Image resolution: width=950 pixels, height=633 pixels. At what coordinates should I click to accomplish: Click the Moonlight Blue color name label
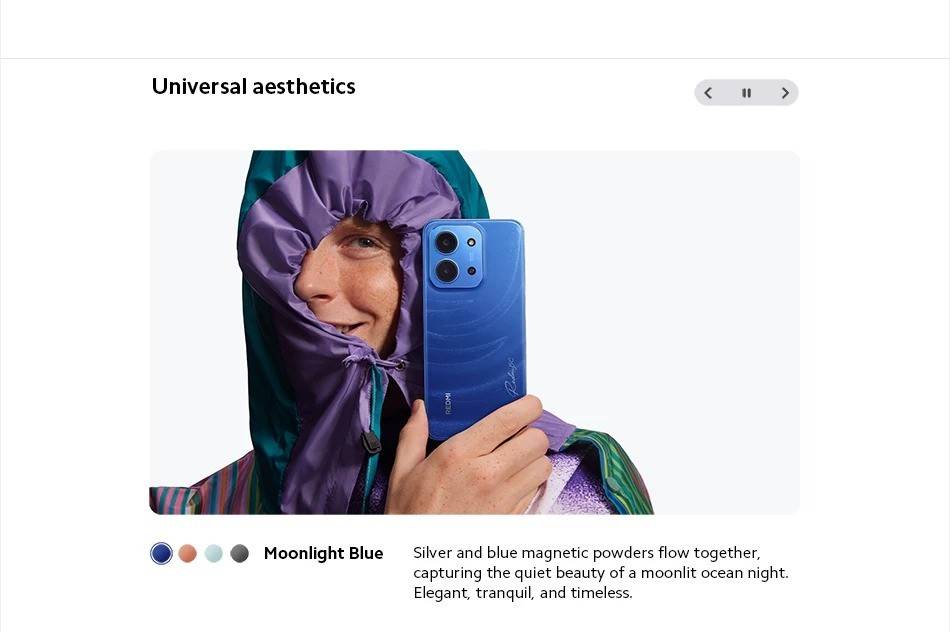pos(324,553)
